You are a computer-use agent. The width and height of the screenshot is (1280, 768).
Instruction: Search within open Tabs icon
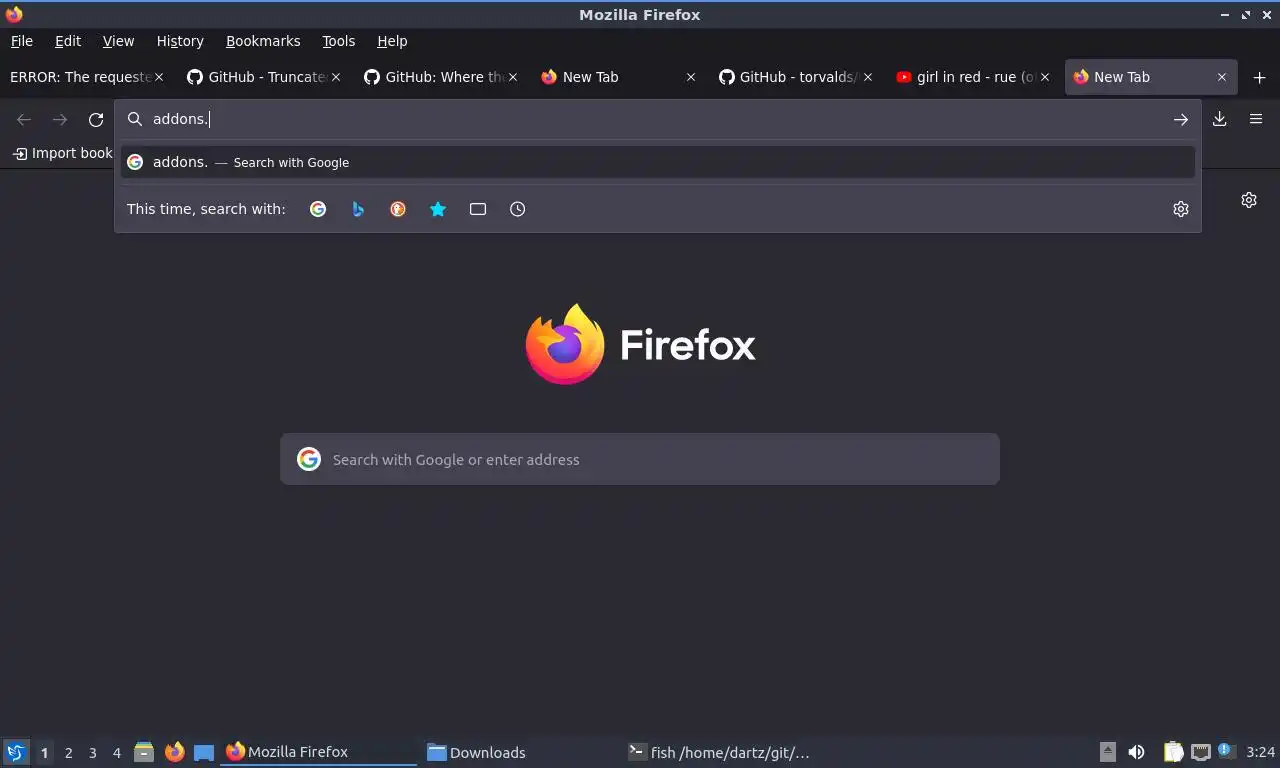click(478, 209)
